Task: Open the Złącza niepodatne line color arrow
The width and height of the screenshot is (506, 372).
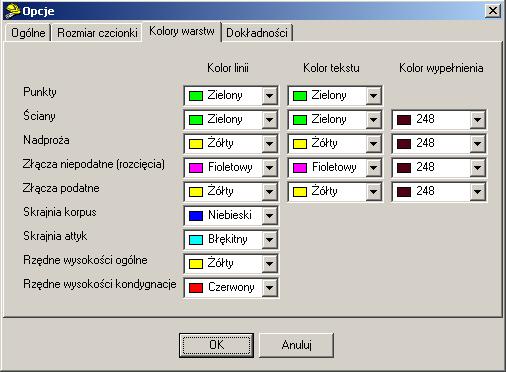Action: coord(269,168)
